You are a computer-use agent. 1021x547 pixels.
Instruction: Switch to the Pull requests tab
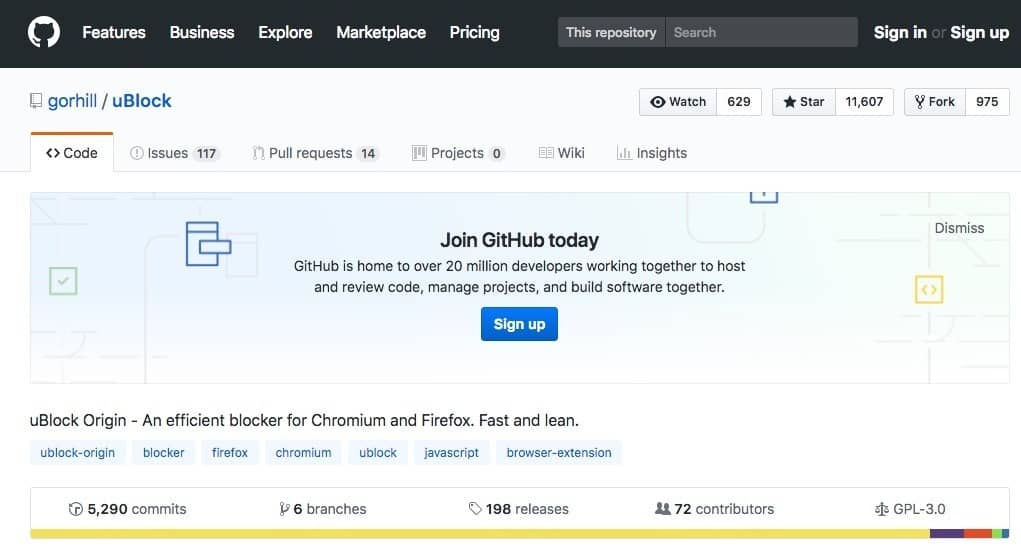coord(315,153)
